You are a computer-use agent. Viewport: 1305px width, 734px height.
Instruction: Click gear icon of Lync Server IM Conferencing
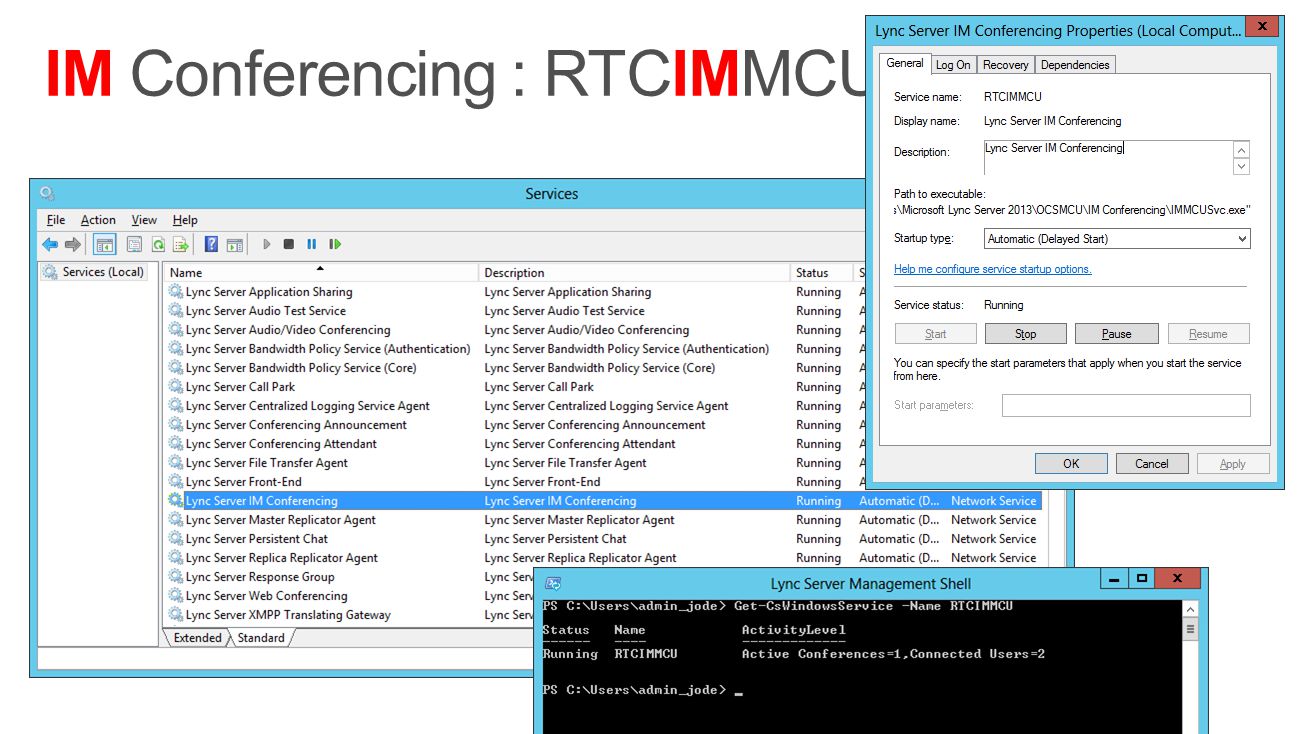tap(176, 501)
